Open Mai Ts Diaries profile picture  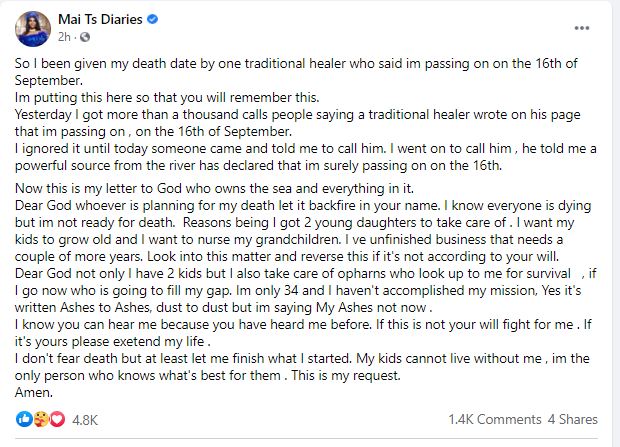pos(33,29)
